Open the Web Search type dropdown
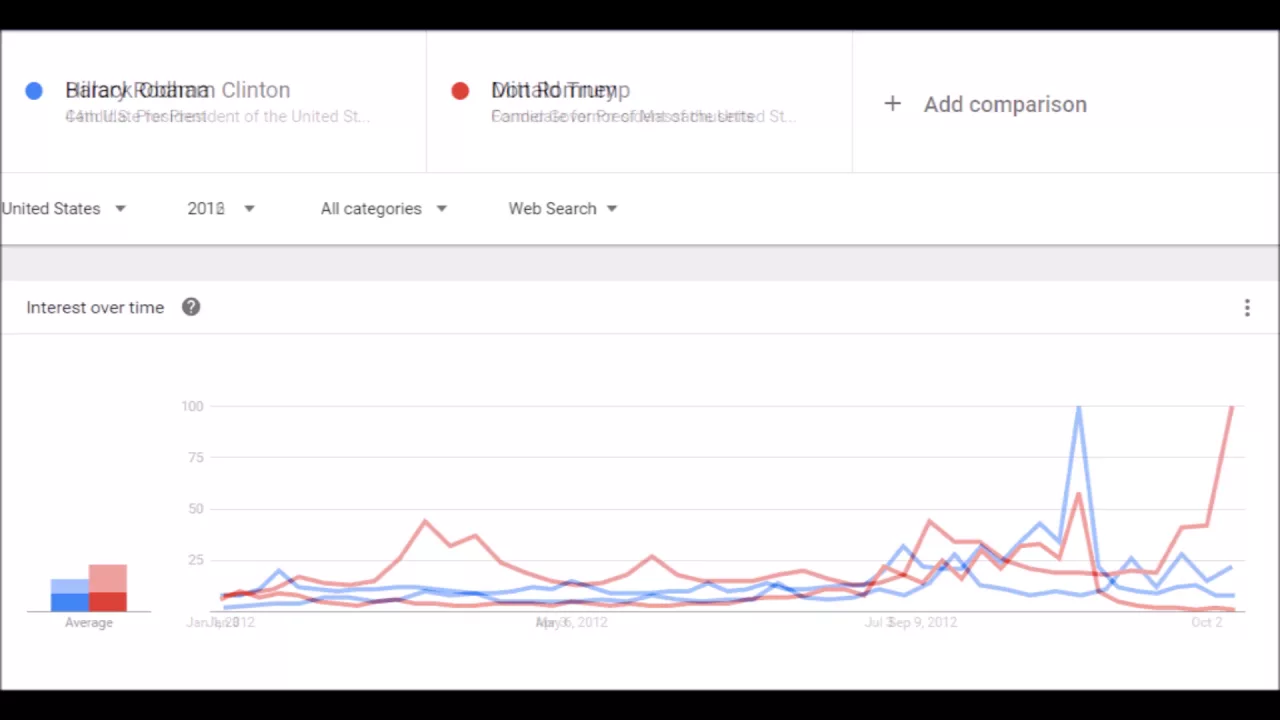The image size is (1280, 720). 563,208
